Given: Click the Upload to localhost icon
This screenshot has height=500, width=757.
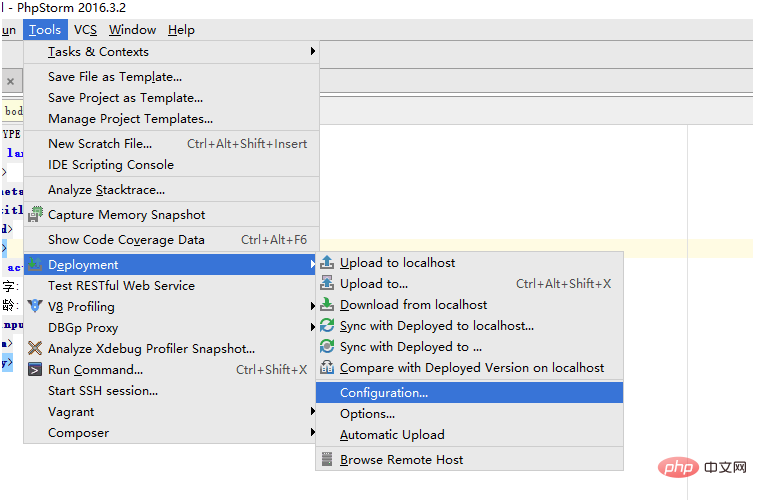Looking at the screenshot, I should (x=327, y=263).
